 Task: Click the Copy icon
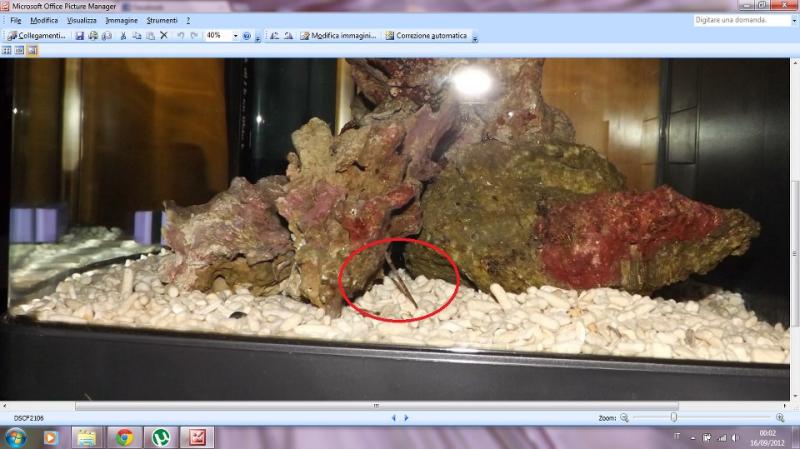click(x=137, y=36)
